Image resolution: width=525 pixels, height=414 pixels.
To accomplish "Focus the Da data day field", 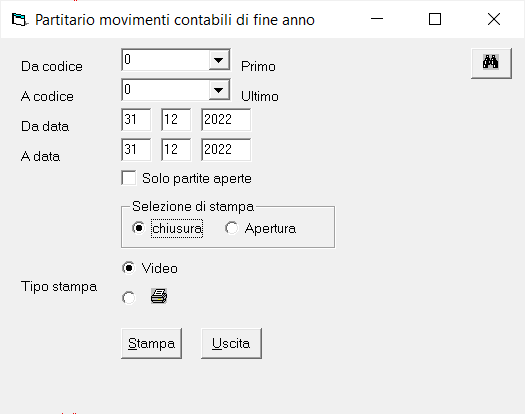I will (x=136, y=120).
